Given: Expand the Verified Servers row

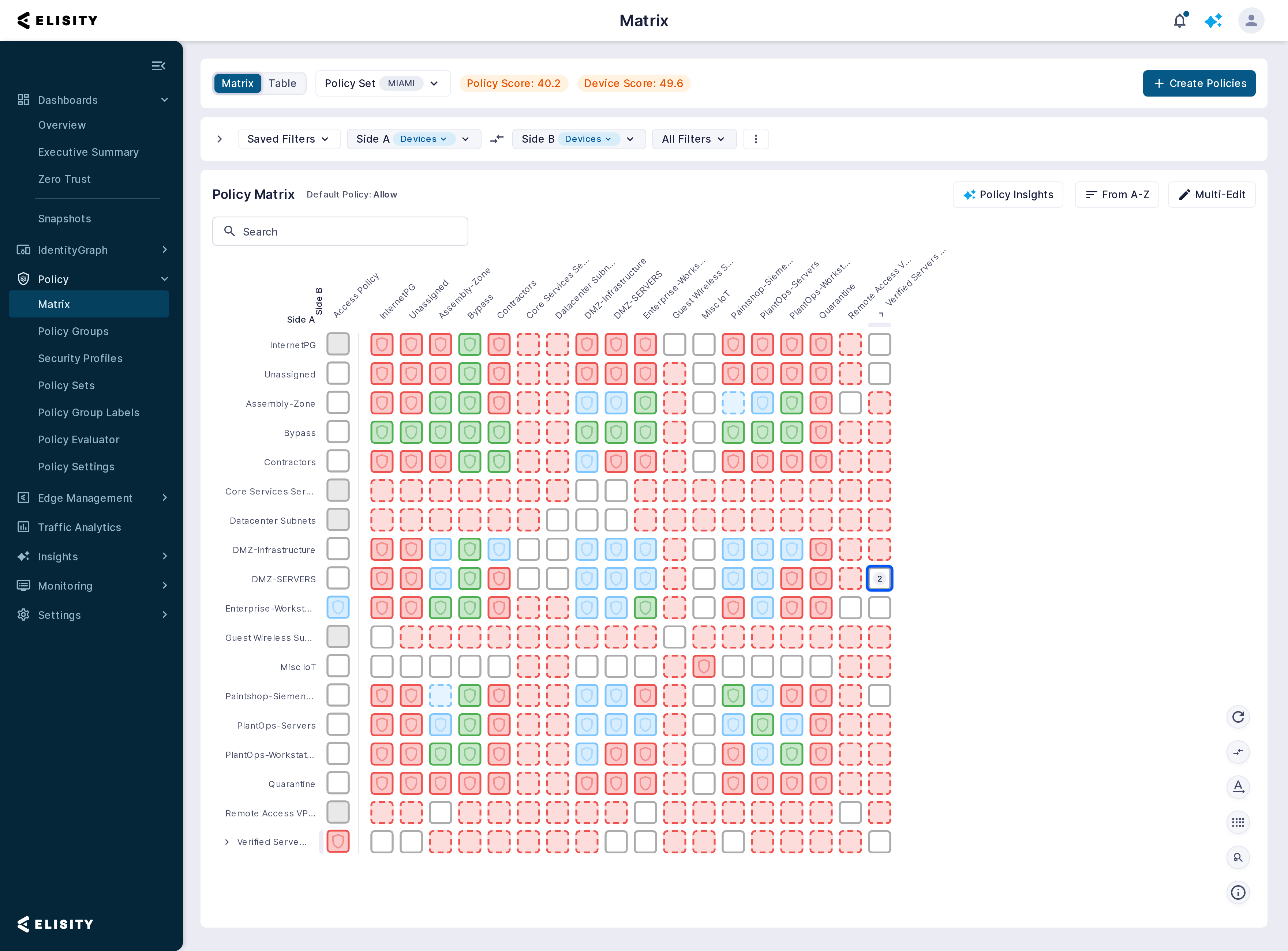Looking at the screenshot, I should (x=227, y=842).
